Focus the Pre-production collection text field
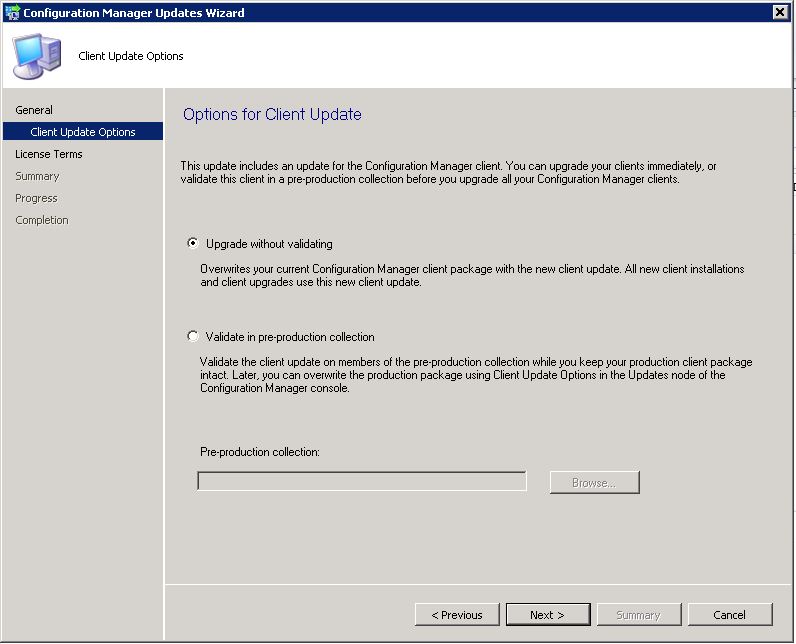The width and height of the screenshot is (796, 644). pyautogui.click(x=362, y=481)
